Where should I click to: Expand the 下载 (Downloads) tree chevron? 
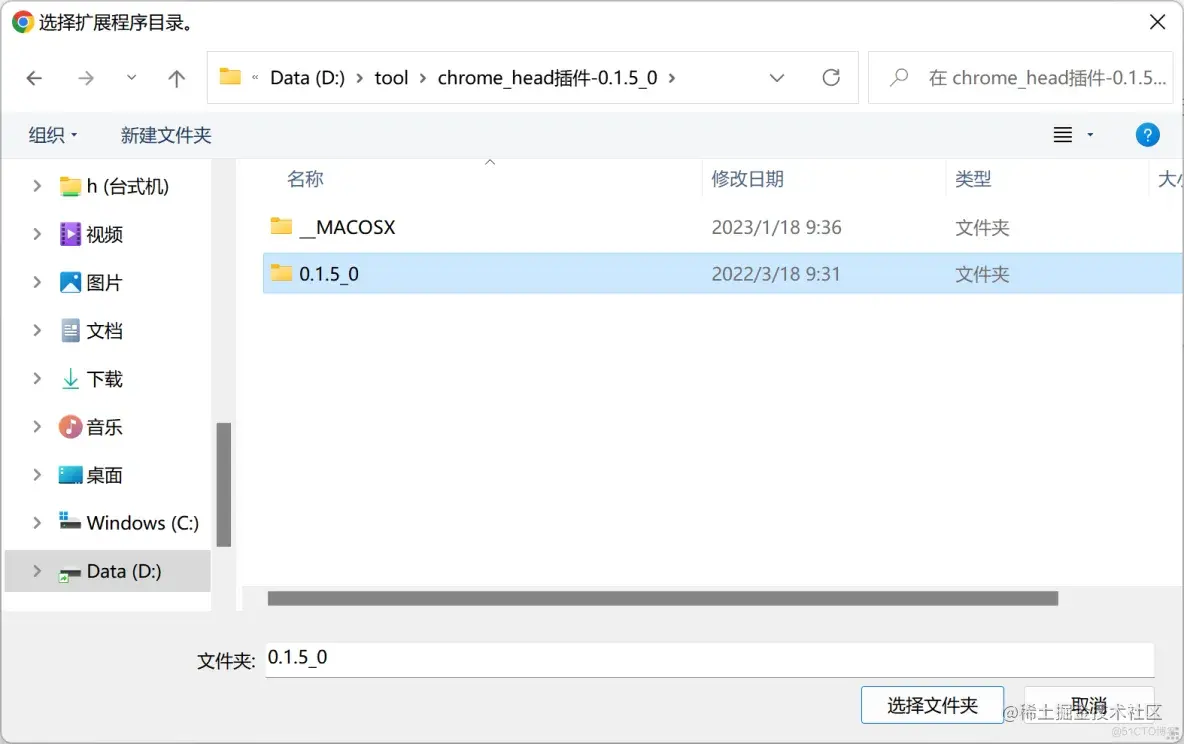click(x=36, y=378)
